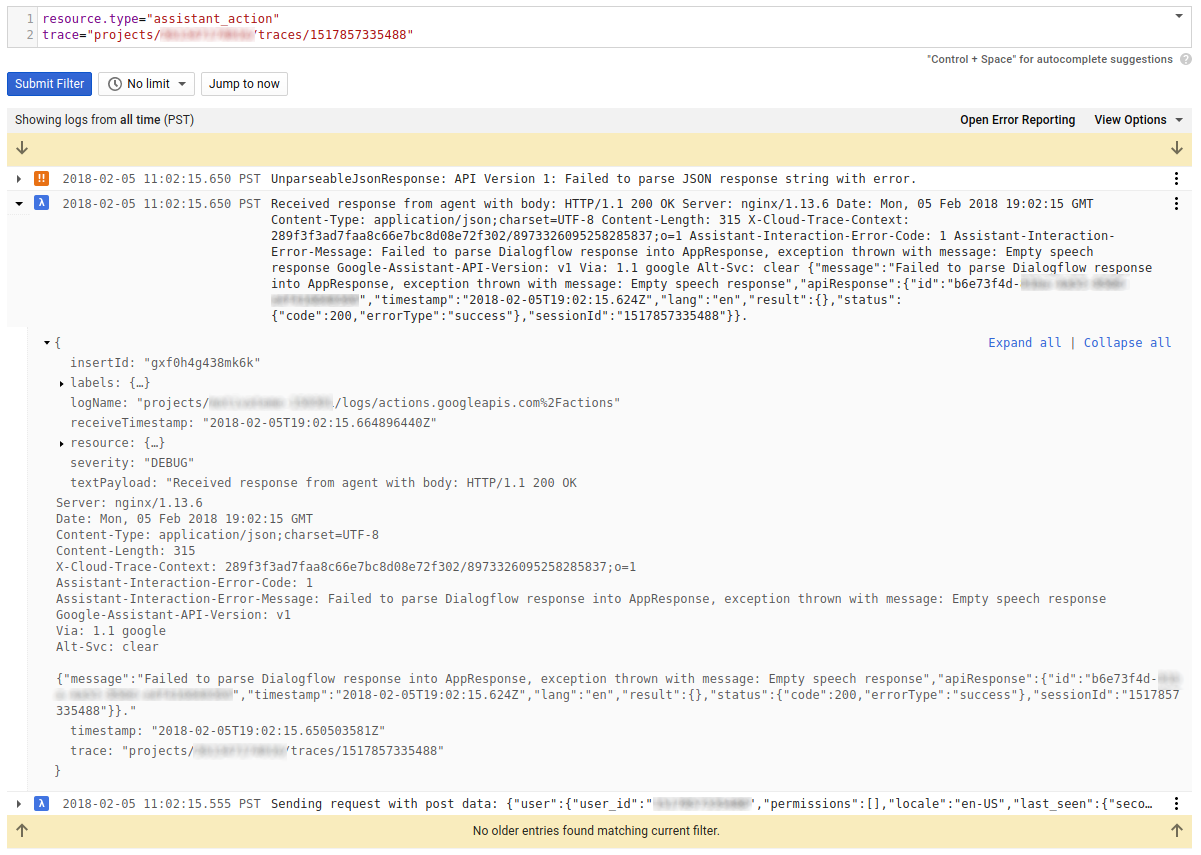
Task: Click top-left down arrow to load newer logs
Action: [x=22, y=149]
